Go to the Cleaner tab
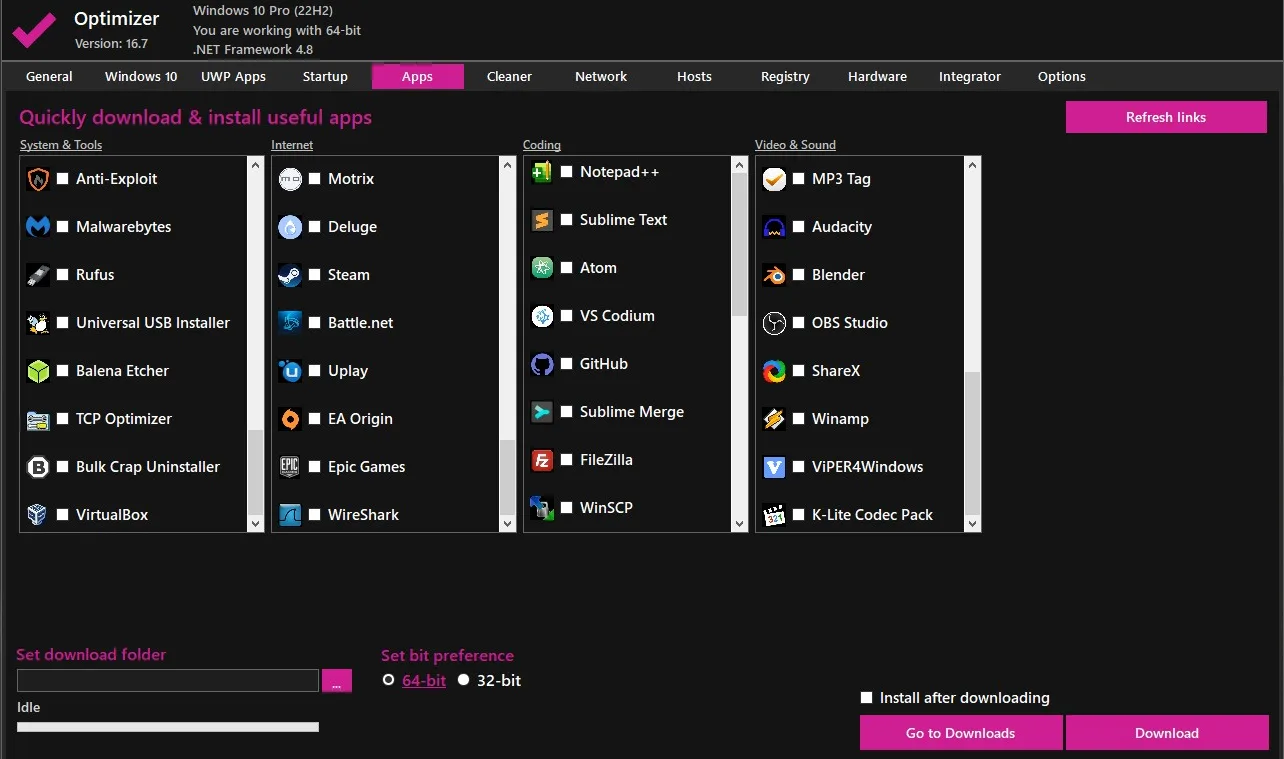The height and width of the screenshot is (759, 1284). coord(509,77)
